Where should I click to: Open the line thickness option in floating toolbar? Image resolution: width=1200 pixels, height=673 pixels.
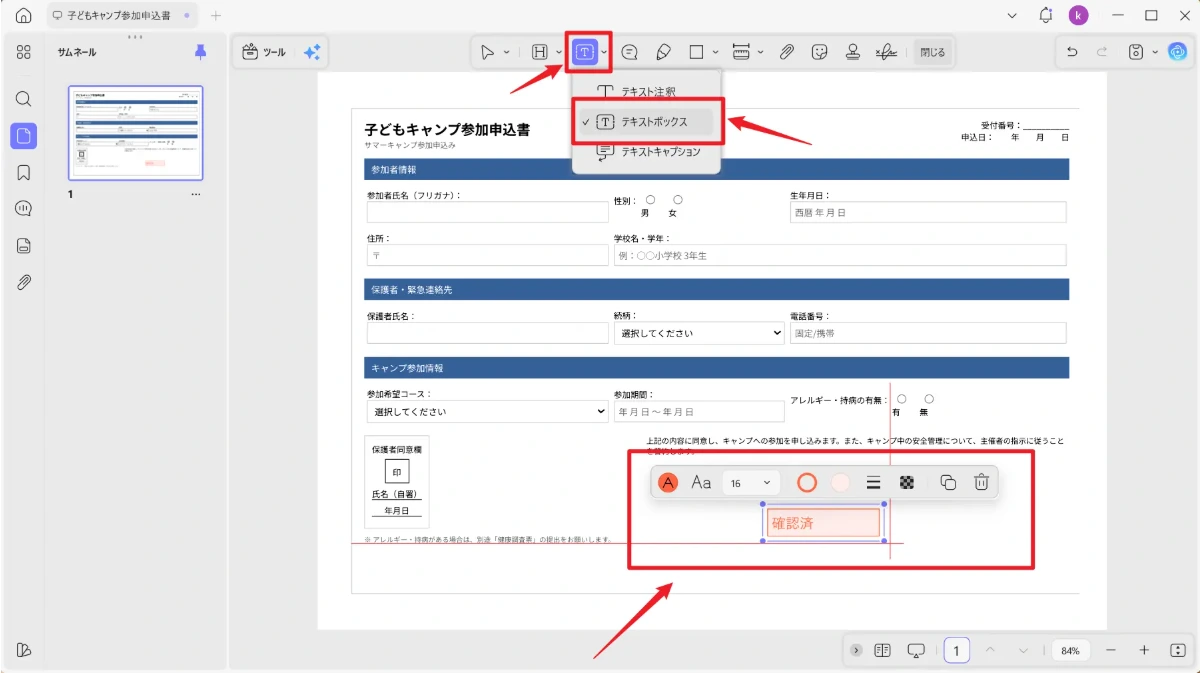coord(873,483)
